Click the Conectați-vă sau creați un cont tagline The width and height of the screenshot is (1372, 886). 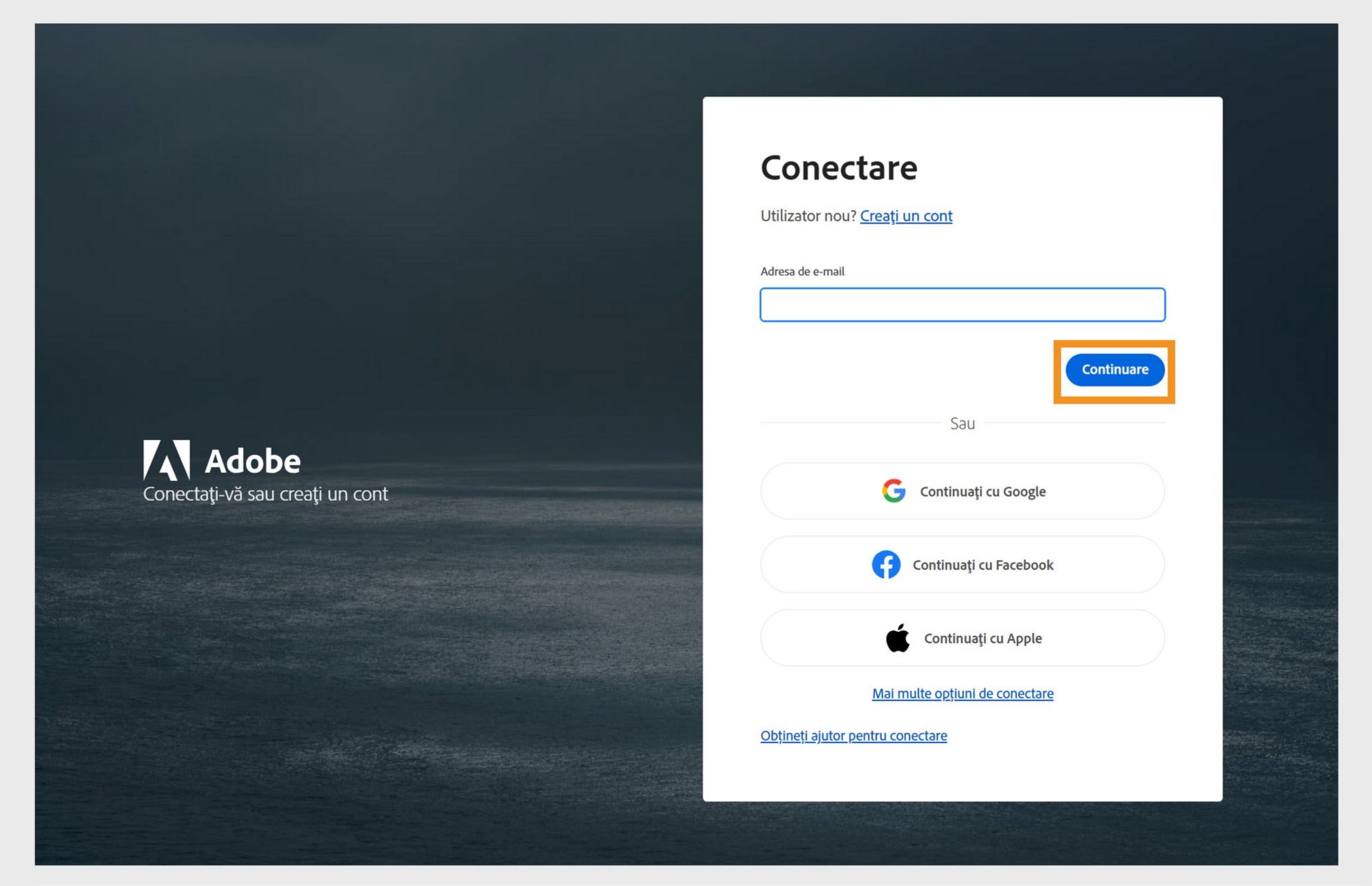(x=265, y=494)
